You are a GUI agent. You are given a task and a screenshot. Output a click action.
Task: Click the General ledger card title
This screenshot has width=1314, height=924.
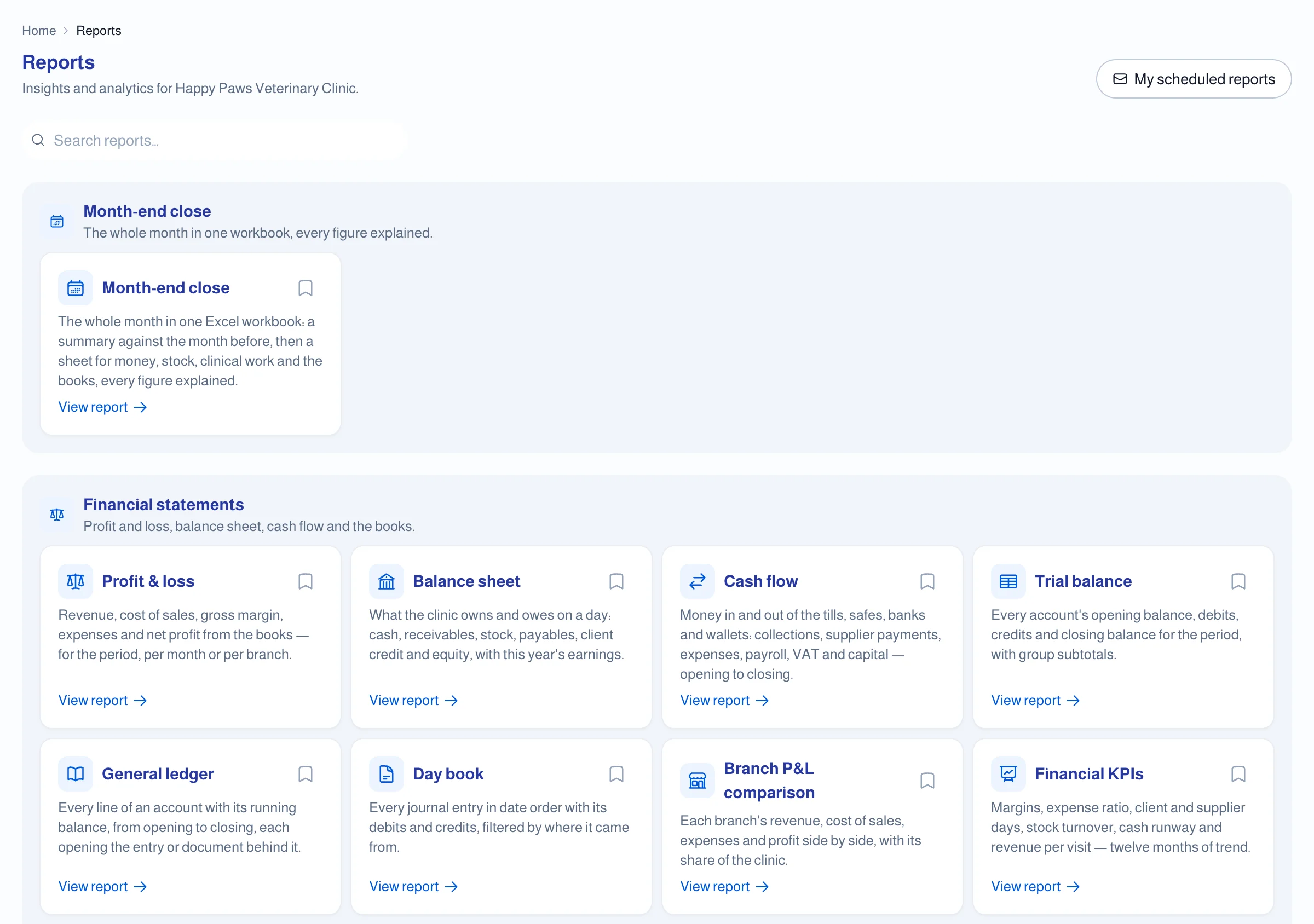pos(158,774)
